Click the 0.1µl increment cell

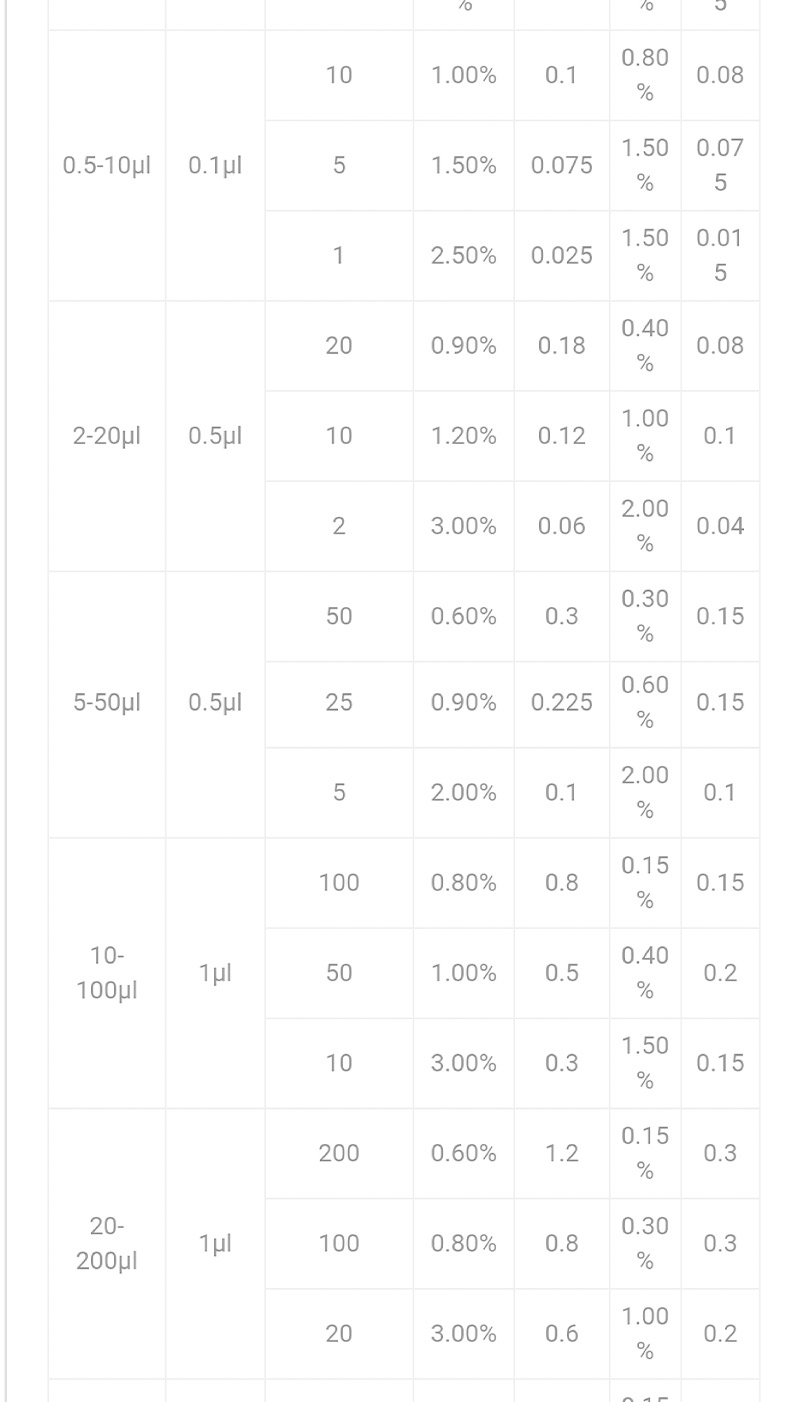pyautogui.click(x=215, y=165)
